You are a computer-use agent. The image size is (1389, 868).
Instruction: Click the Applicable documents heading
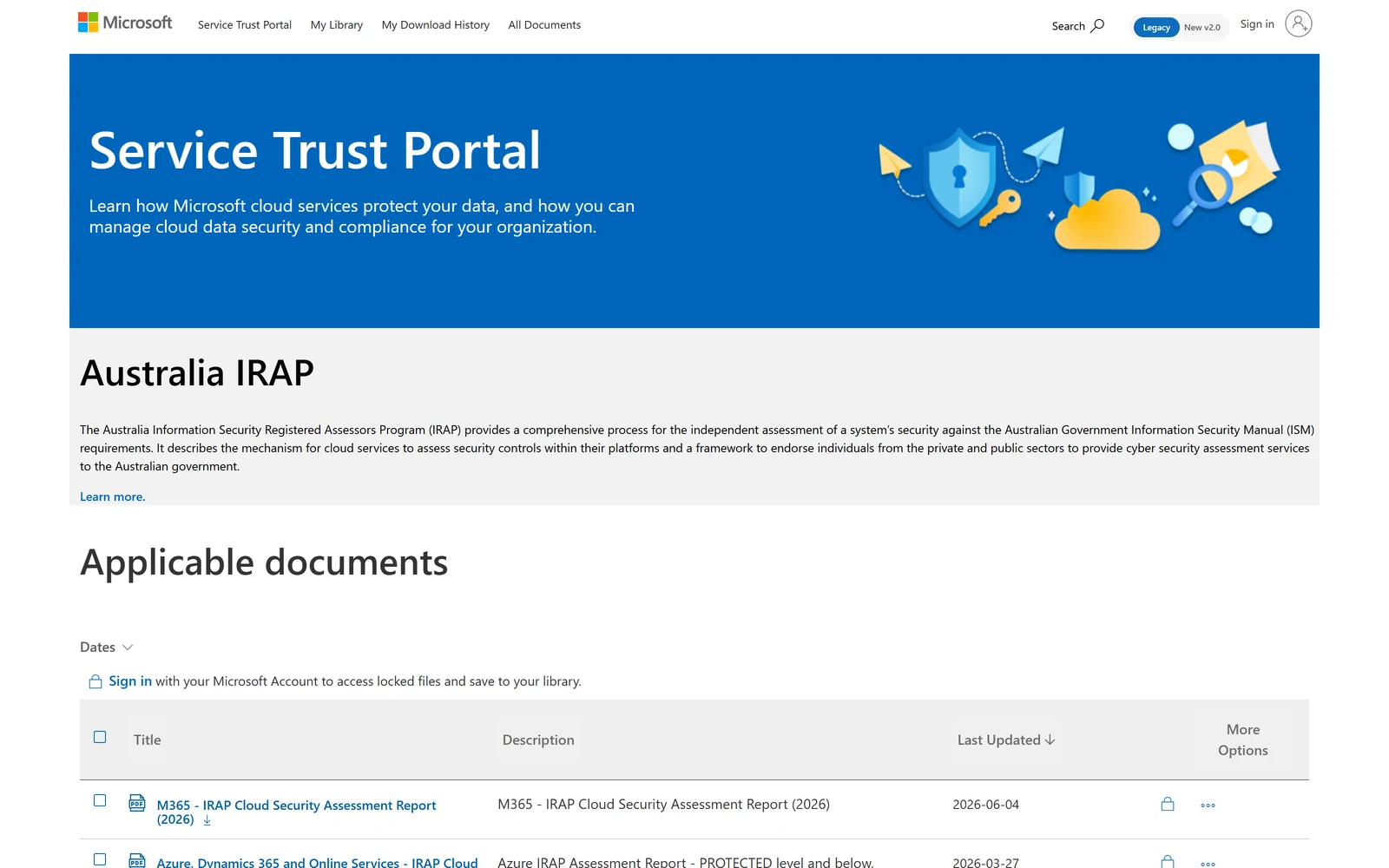click(264, 562)
